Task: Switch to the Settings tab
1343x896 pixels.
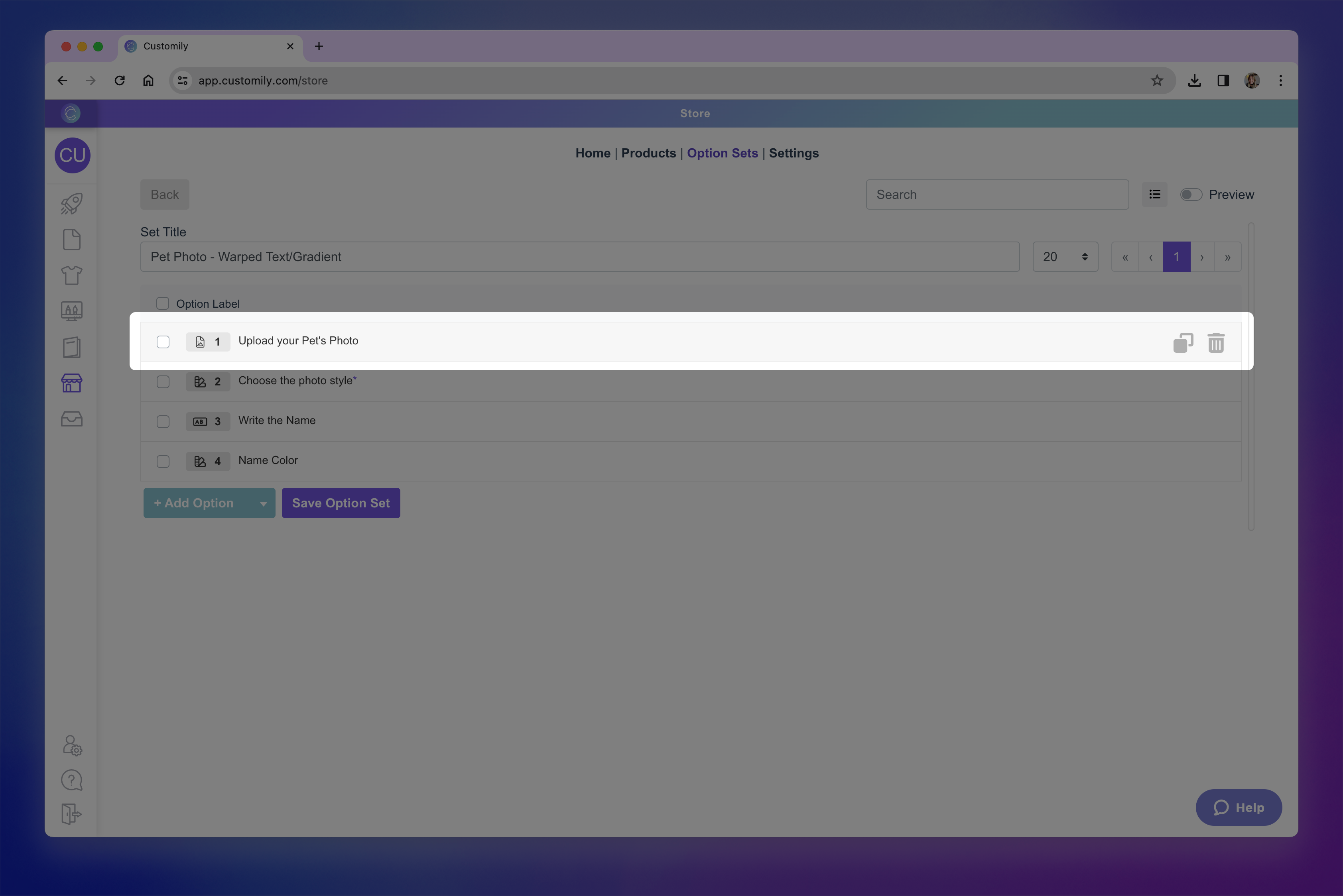Action: 793,153
